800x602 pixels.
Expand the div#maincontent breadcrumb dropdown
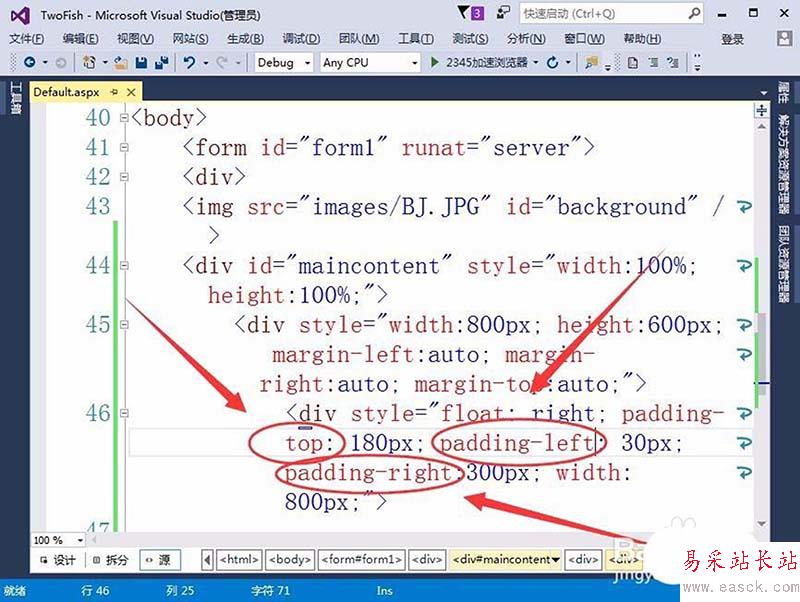[x=556, y=560]
